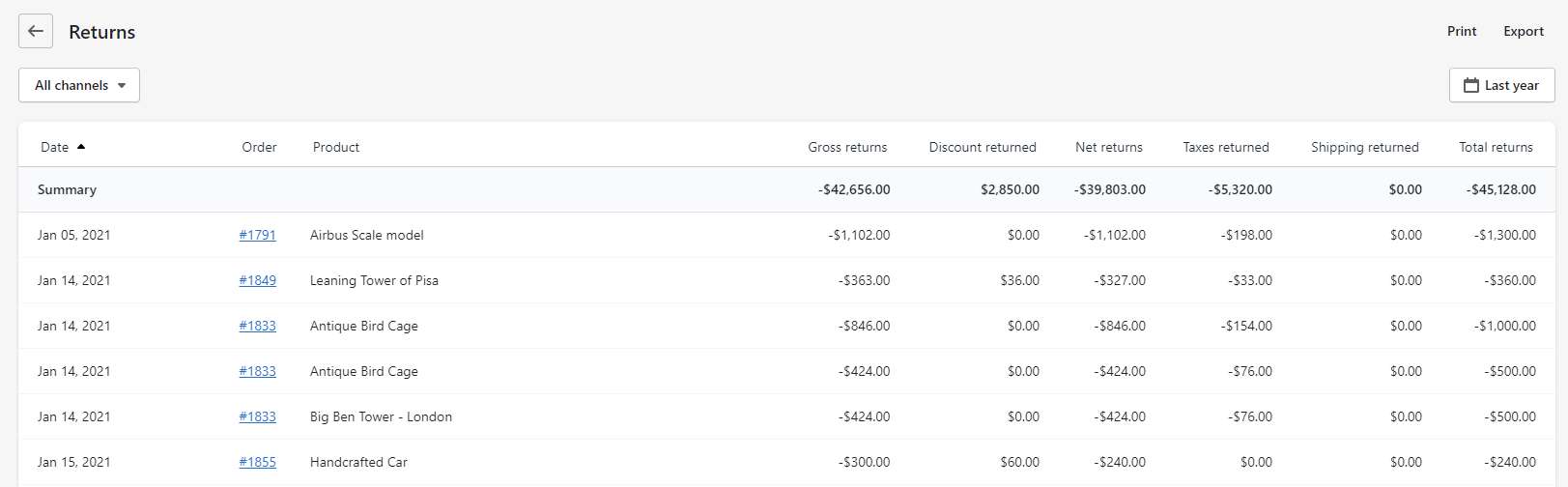The width and height of the screenshot is (1568, 487).
Task: Click the Handcrafted Car product
Action: (x=358, y=462)
